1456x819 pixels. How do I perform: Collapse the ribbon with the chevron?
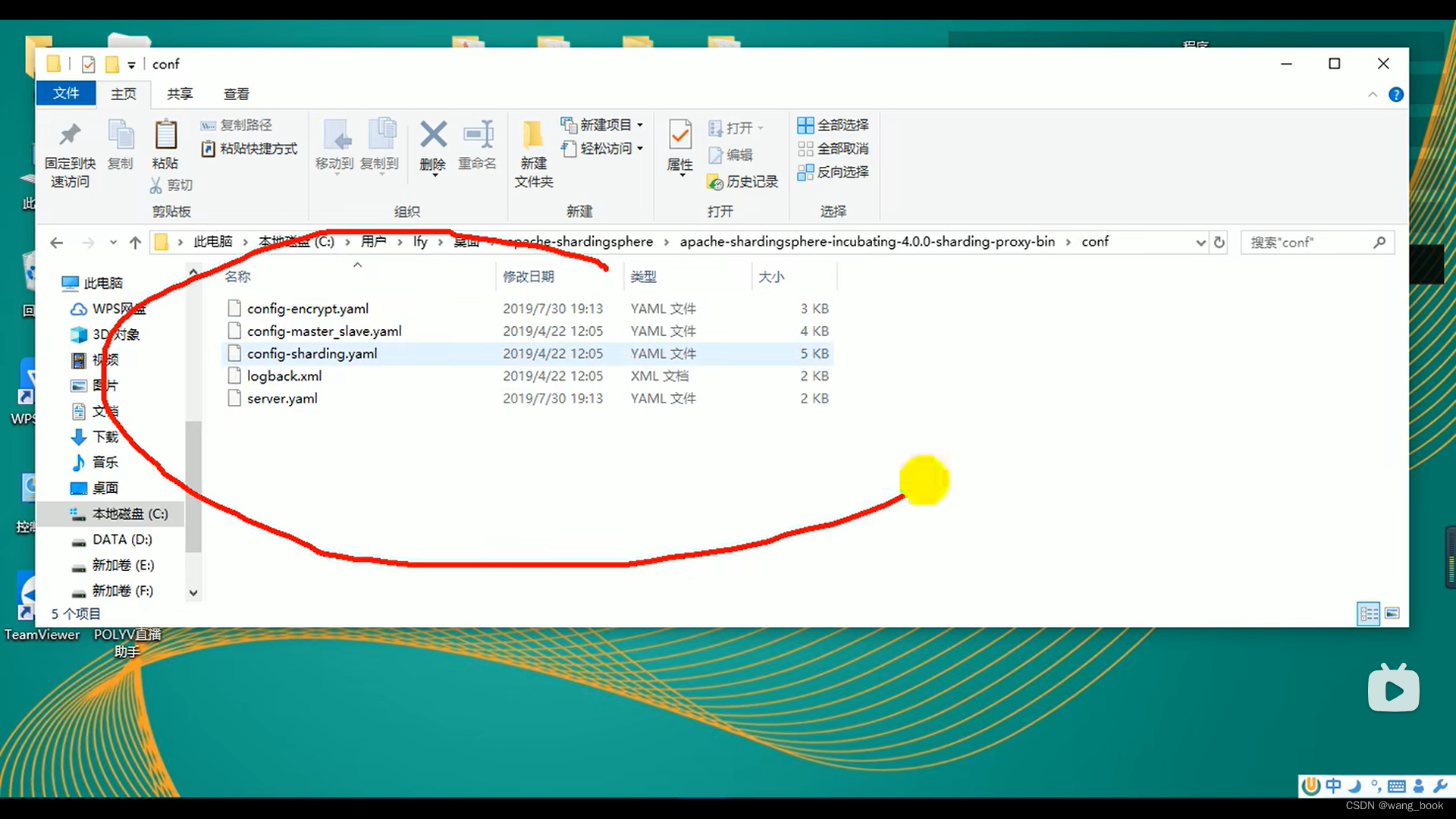(x=1373, y=95)
